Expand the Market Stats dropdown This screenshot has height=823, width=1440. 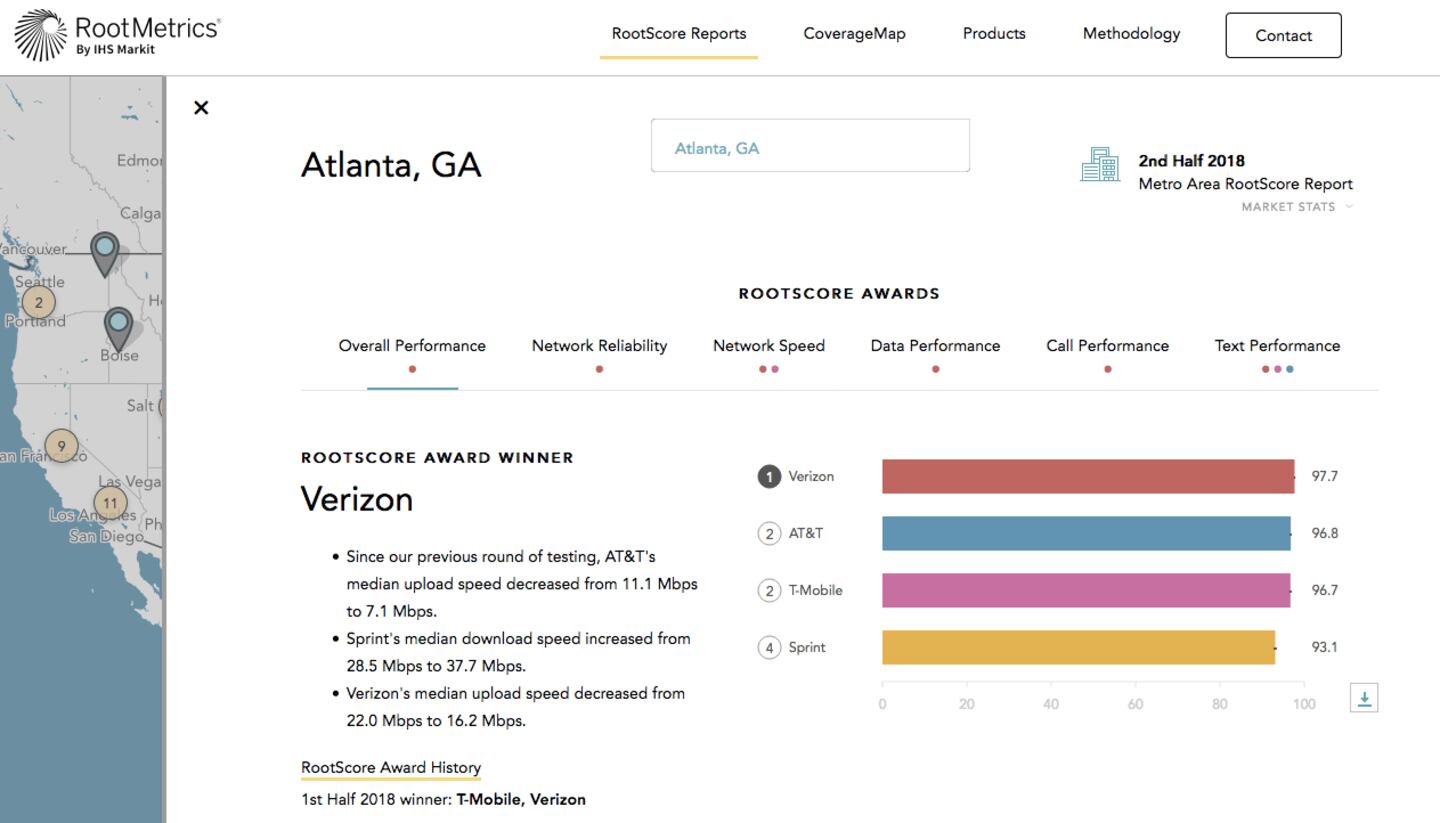click(x=1296, y=207)
